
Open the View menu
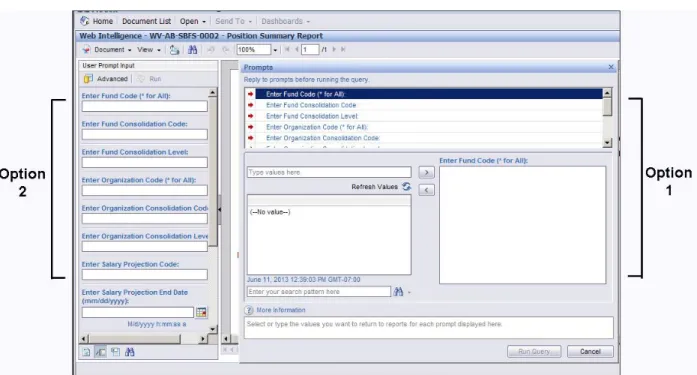tap(148, 50)
